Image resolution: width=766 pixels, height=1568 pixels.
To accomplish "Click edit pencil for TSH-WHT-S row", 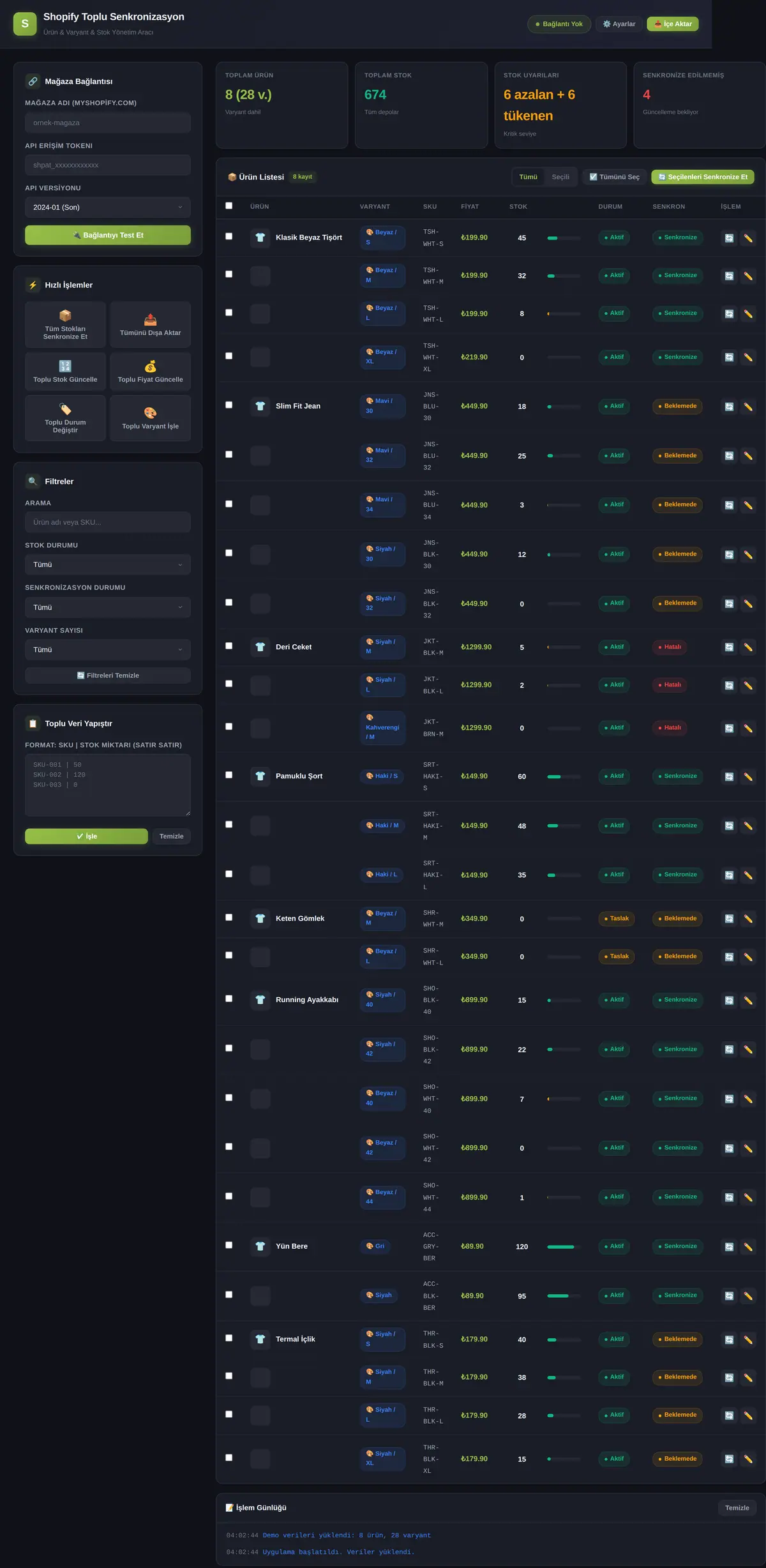I will tap(748, 237).
